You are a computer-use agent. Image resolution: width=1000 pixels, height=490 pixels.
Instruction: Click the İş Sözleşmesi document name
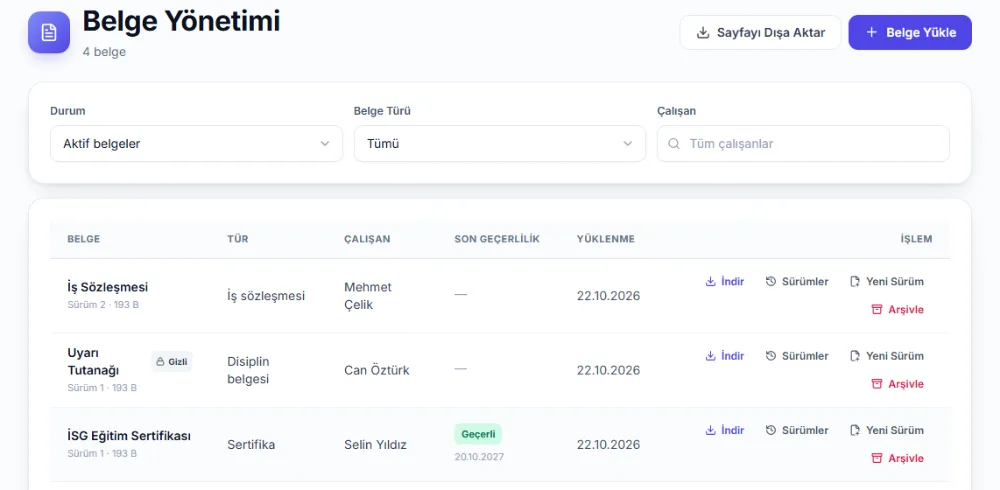(108, 287)
